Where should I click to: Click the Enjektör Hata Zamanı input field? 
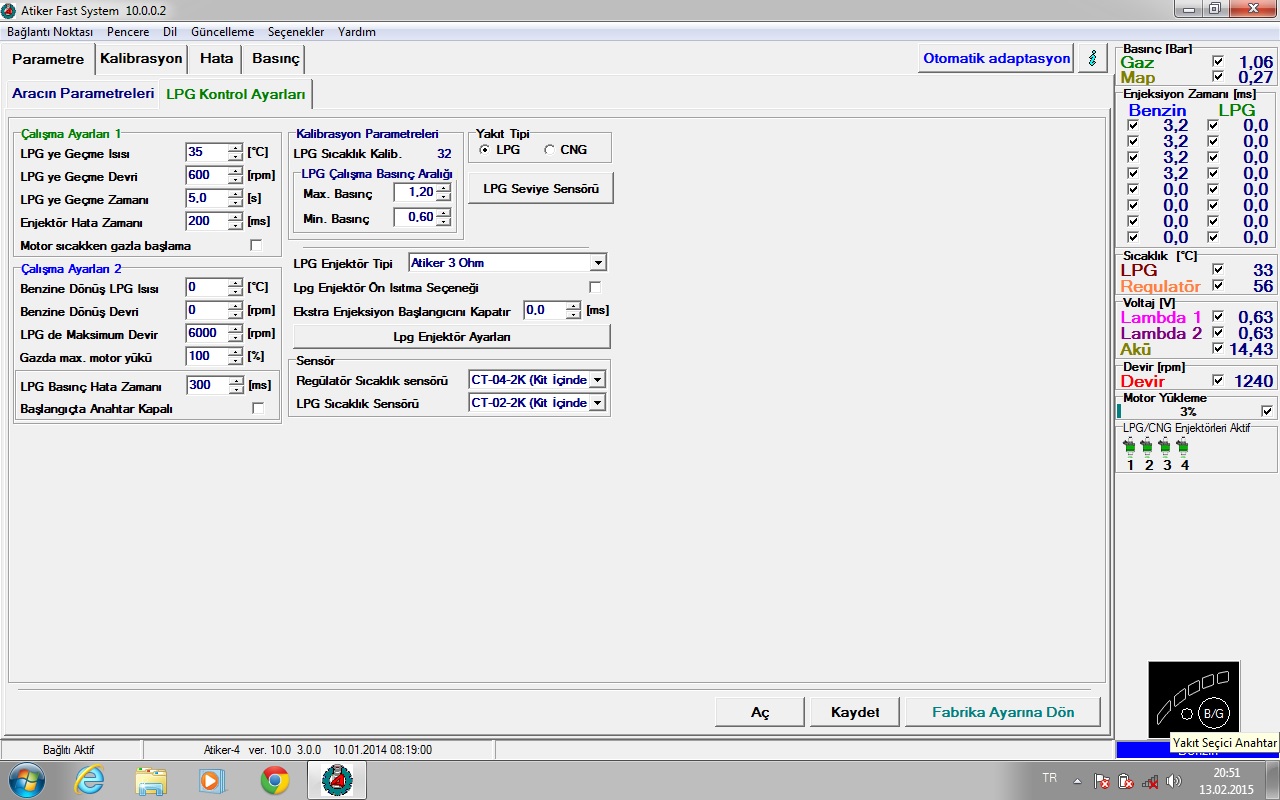click(207, 221)
